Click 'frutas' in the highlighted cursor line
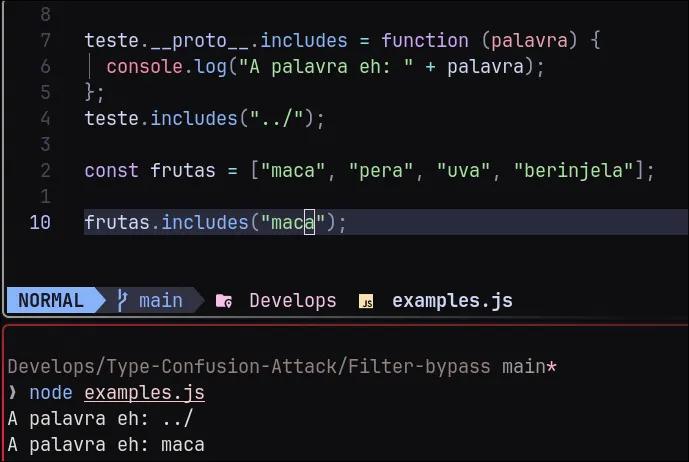Image resolution: width=689 pixels, height=462 pixels. pyautogui.click(x=117, y=222)
